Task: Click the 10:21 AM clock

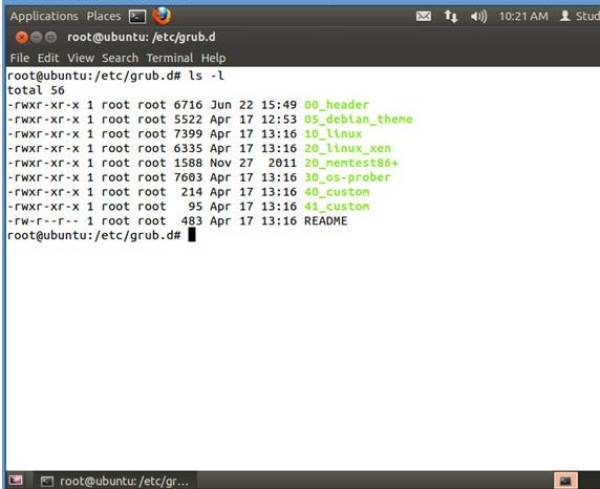Action: (523, 16)
